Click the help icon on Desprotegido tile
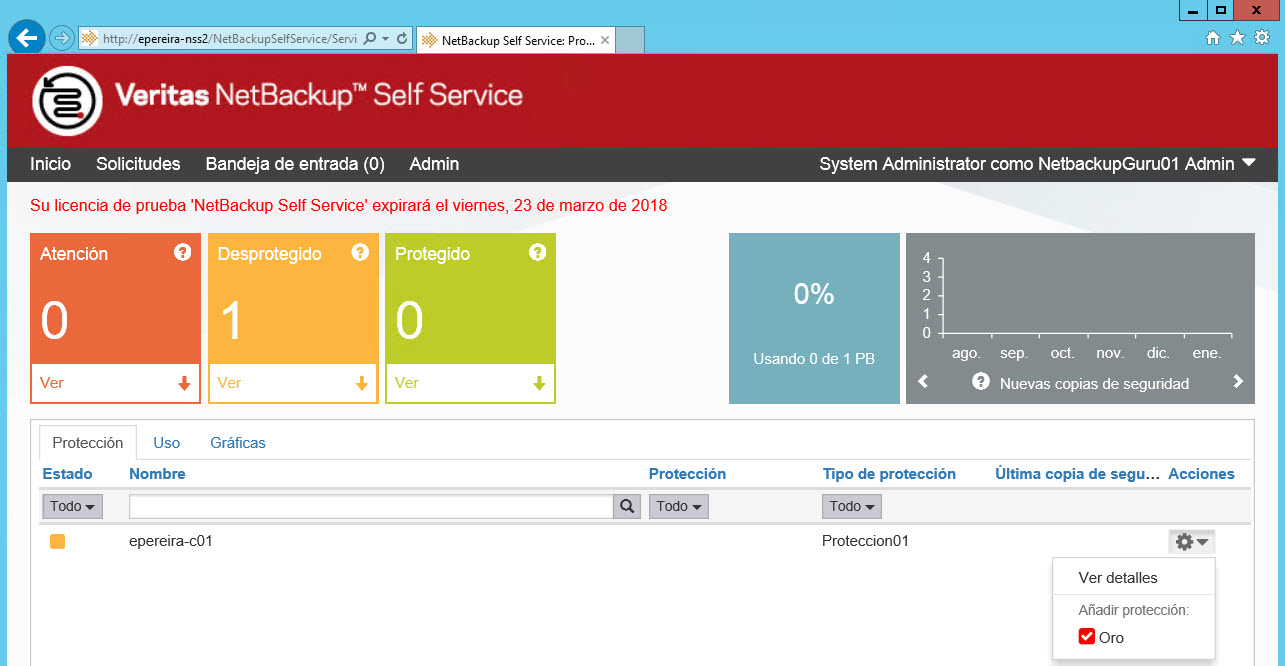 tap(360, 252)
